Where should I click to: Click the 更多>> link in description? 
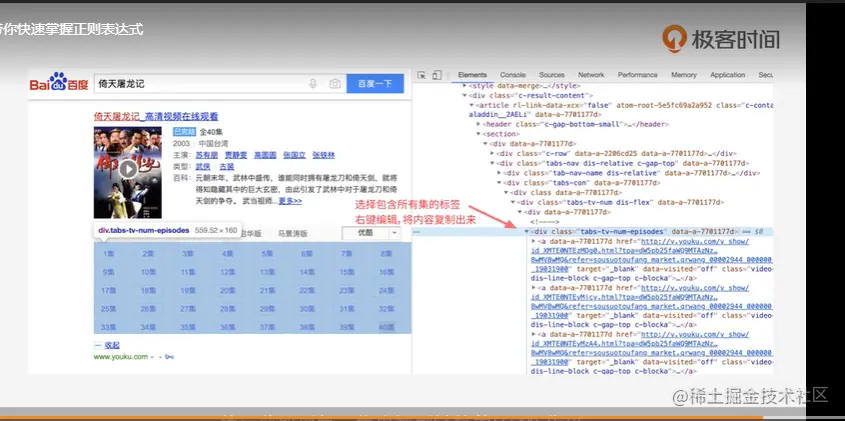[290, 201]
